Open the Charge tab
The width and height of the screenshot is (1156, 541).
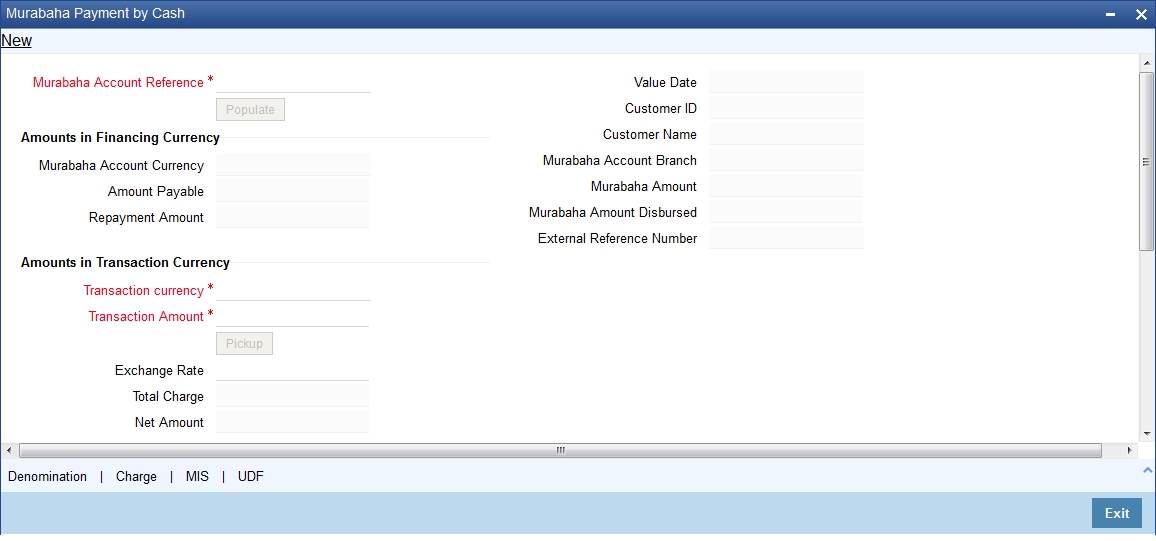pos(136,476)
